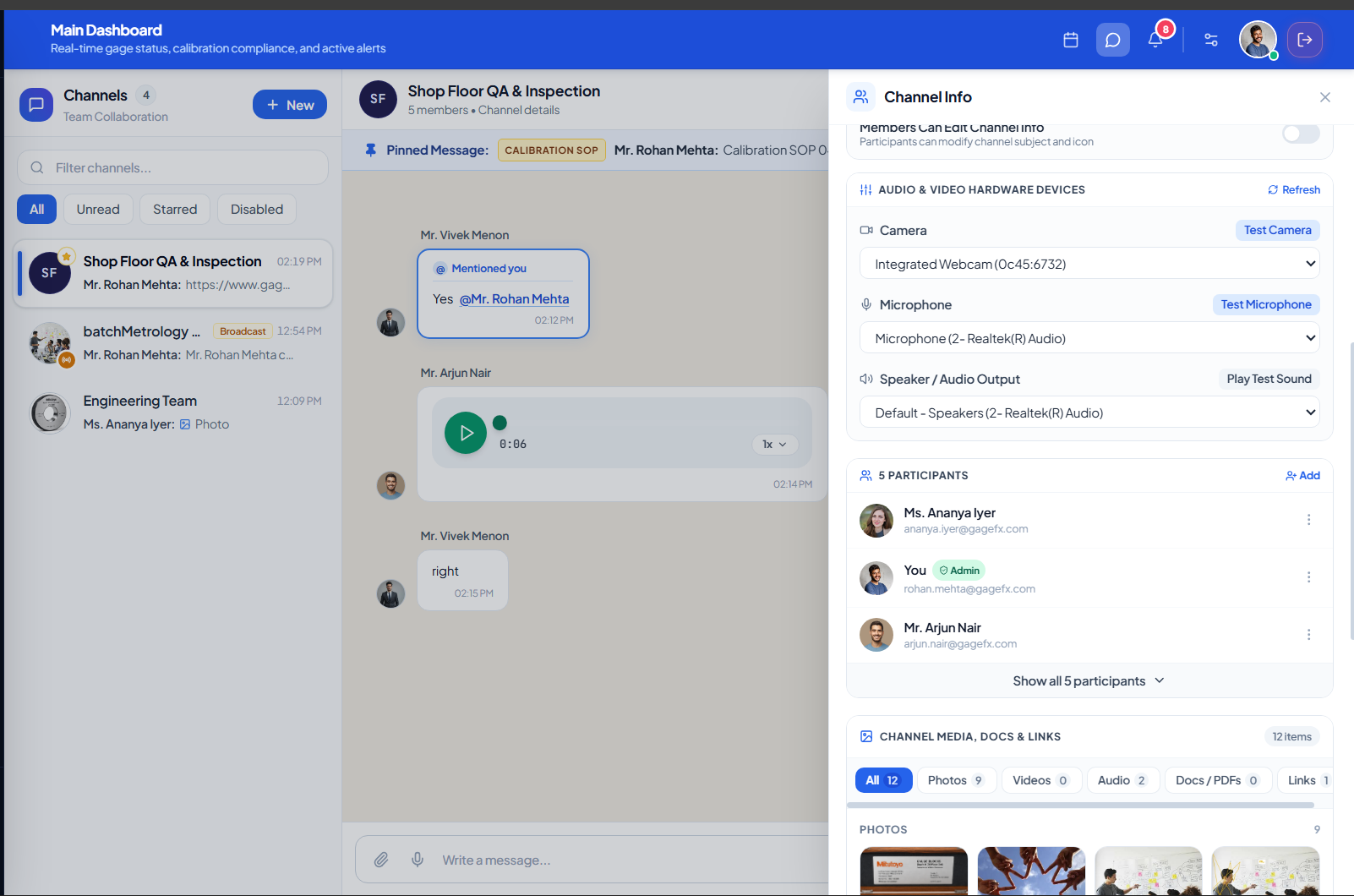This screenshot has height=896, width=1354.
Task: Select the Disabled channels filter tab
Action: [257, 210]
